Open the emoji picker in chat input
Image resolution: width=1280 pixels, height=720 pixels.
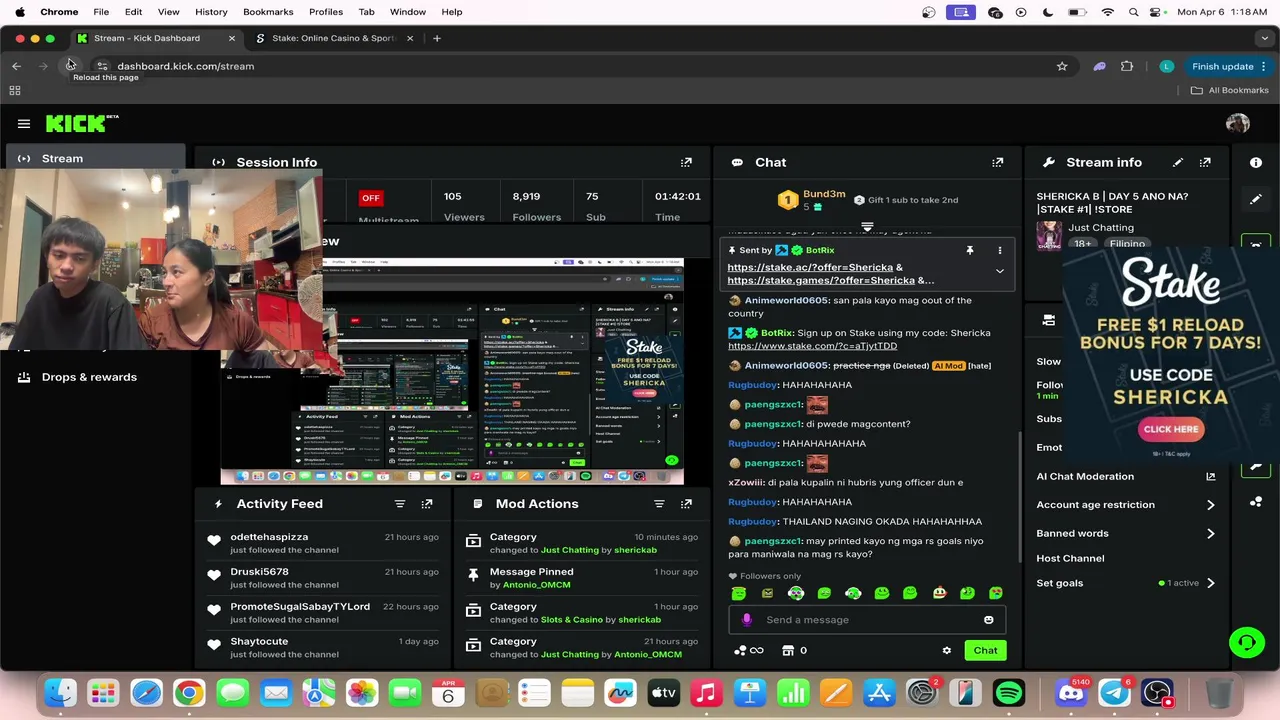click(988, 620)
